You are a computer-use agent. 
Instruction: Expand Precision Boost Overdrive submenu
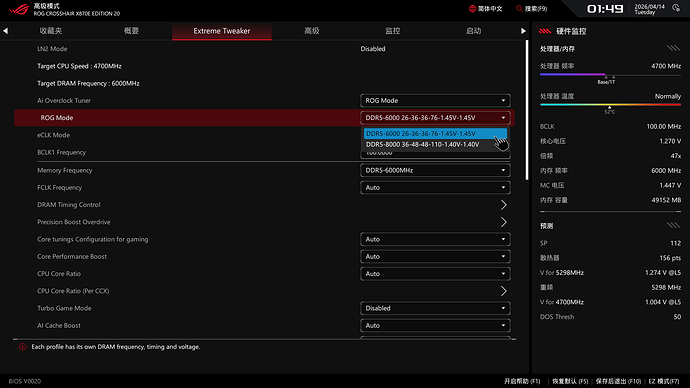503,222
